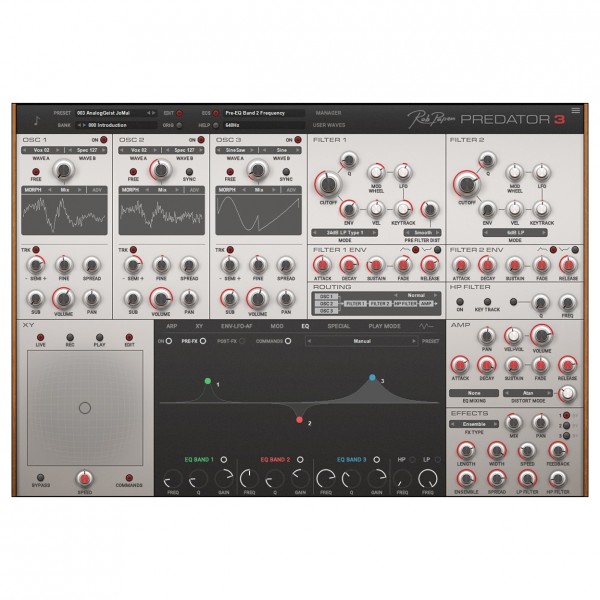Switch to the PLAY MODE tab

[385, 326]
